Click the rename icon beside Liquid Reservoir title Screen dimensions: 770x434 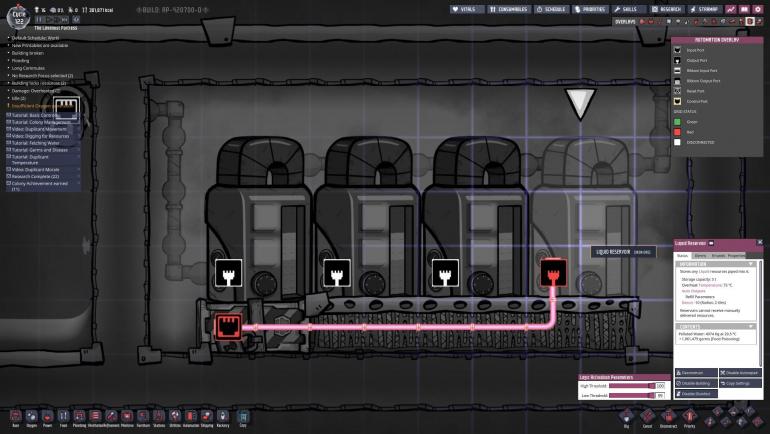click(x=711, y=243)
